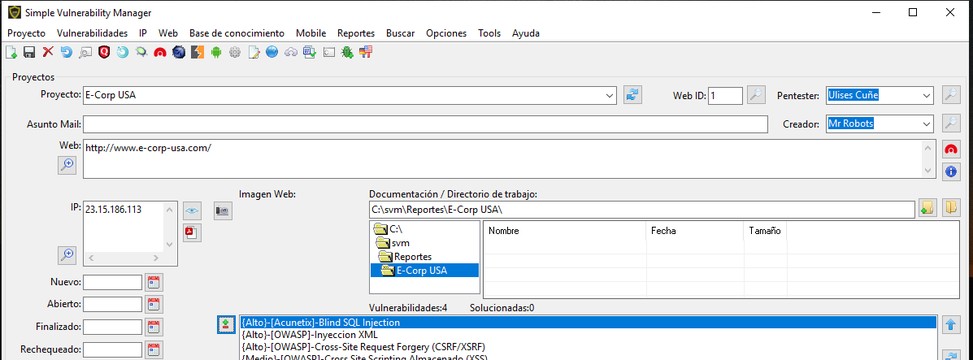
Task: Click the green add vulnerability button
Action: (226, 324)
